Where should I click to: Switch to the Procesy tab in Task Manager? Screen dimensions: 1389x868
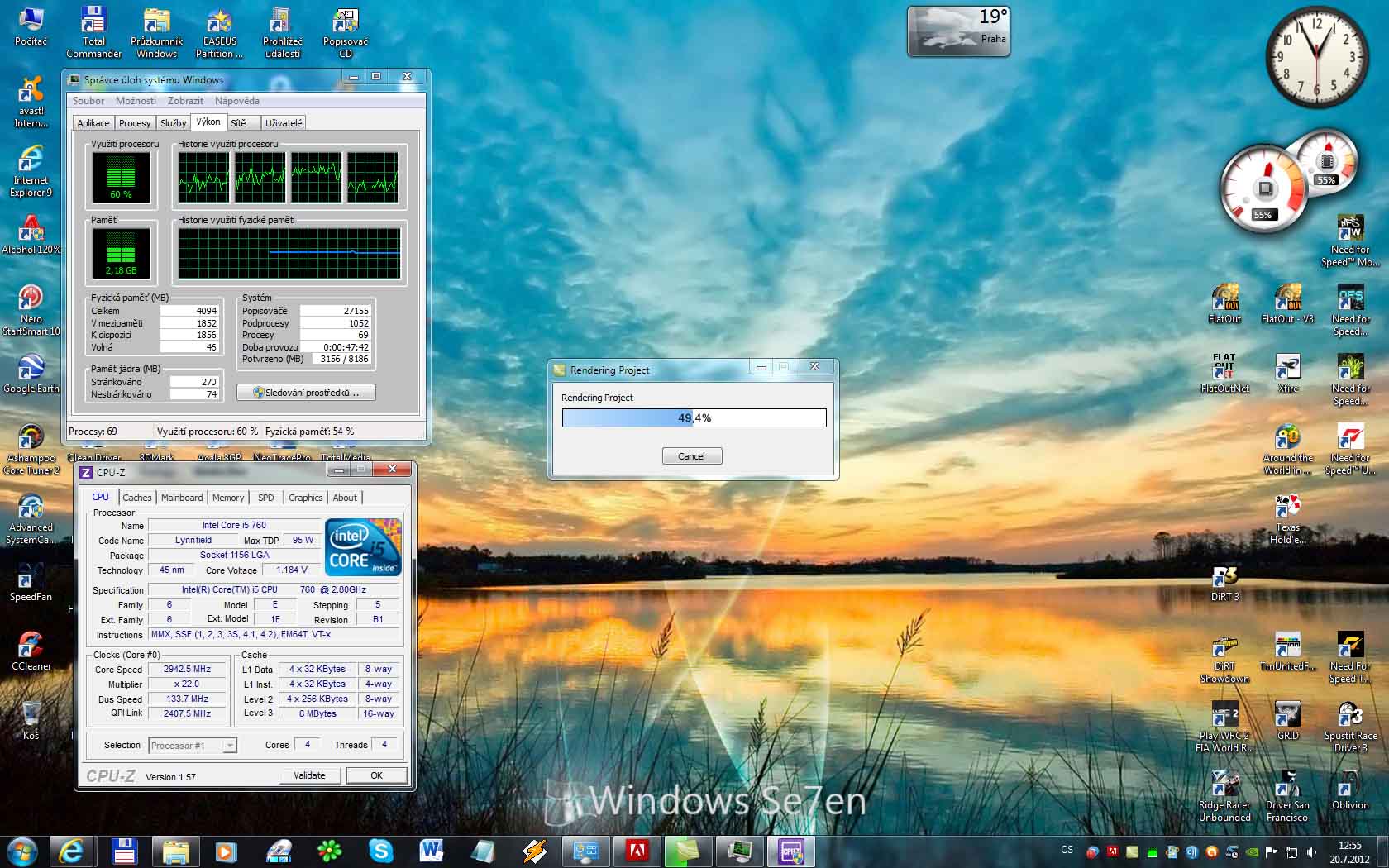point(135,123)
